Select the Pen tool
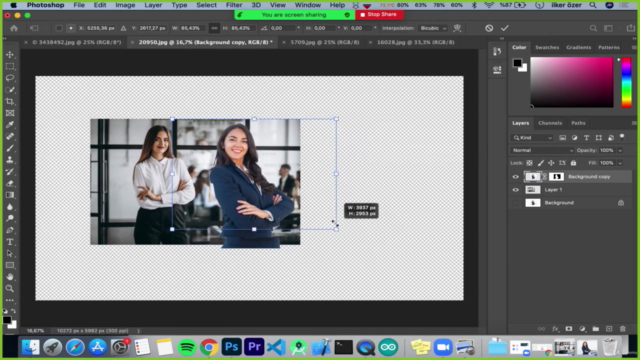Image resolution: width=640 pixels, height=360 pixels. [10, 230]
